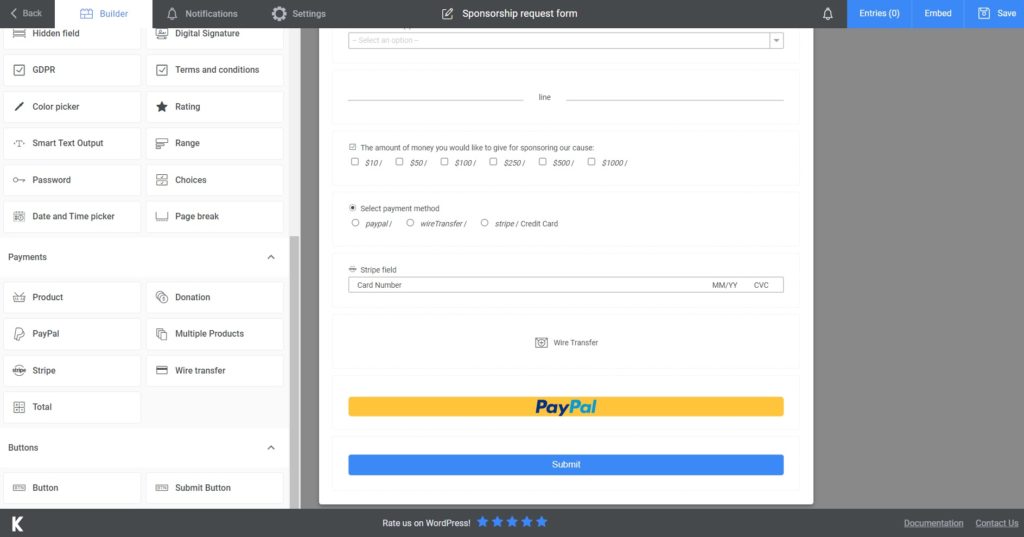Go Back from the builder
This screenshot has width=1024, height=537.
coord(26,14)
